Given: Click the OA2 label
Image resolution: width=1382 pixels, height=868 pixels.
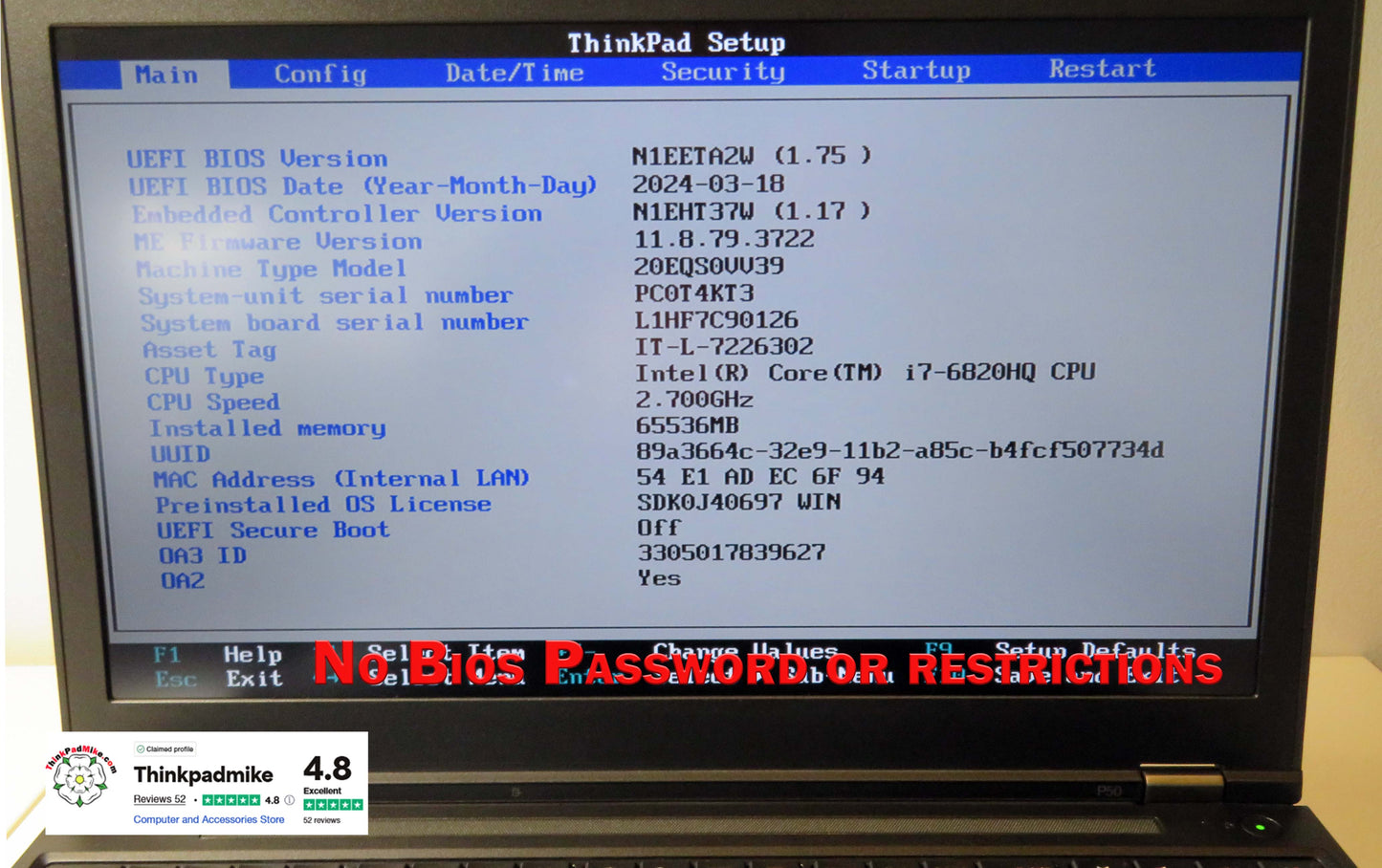Looking at the screenshot, I should [x=183, y=580].
